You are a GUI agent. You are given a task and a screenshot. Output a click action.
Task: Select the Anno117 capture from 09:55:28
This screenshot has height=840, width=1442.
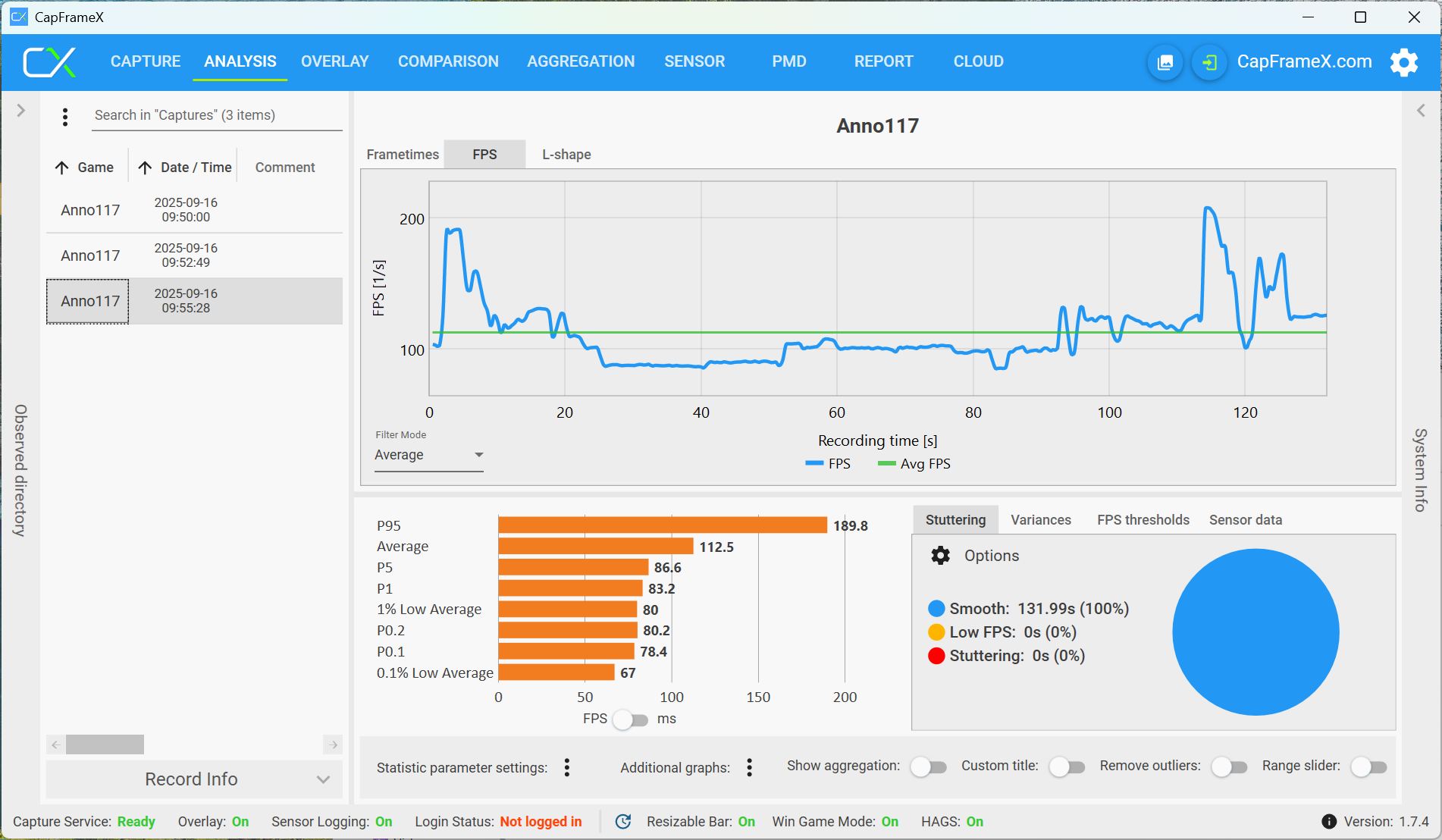point(194,301)
